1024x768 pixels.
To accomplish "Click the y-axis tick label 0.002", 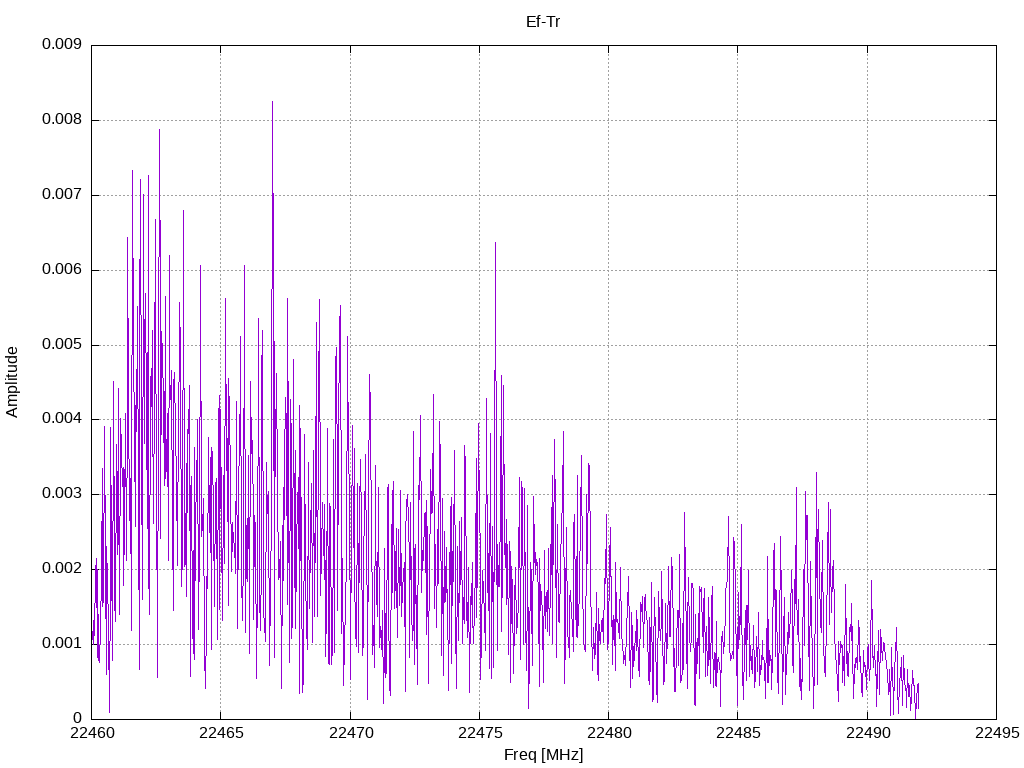I will 62,569.
